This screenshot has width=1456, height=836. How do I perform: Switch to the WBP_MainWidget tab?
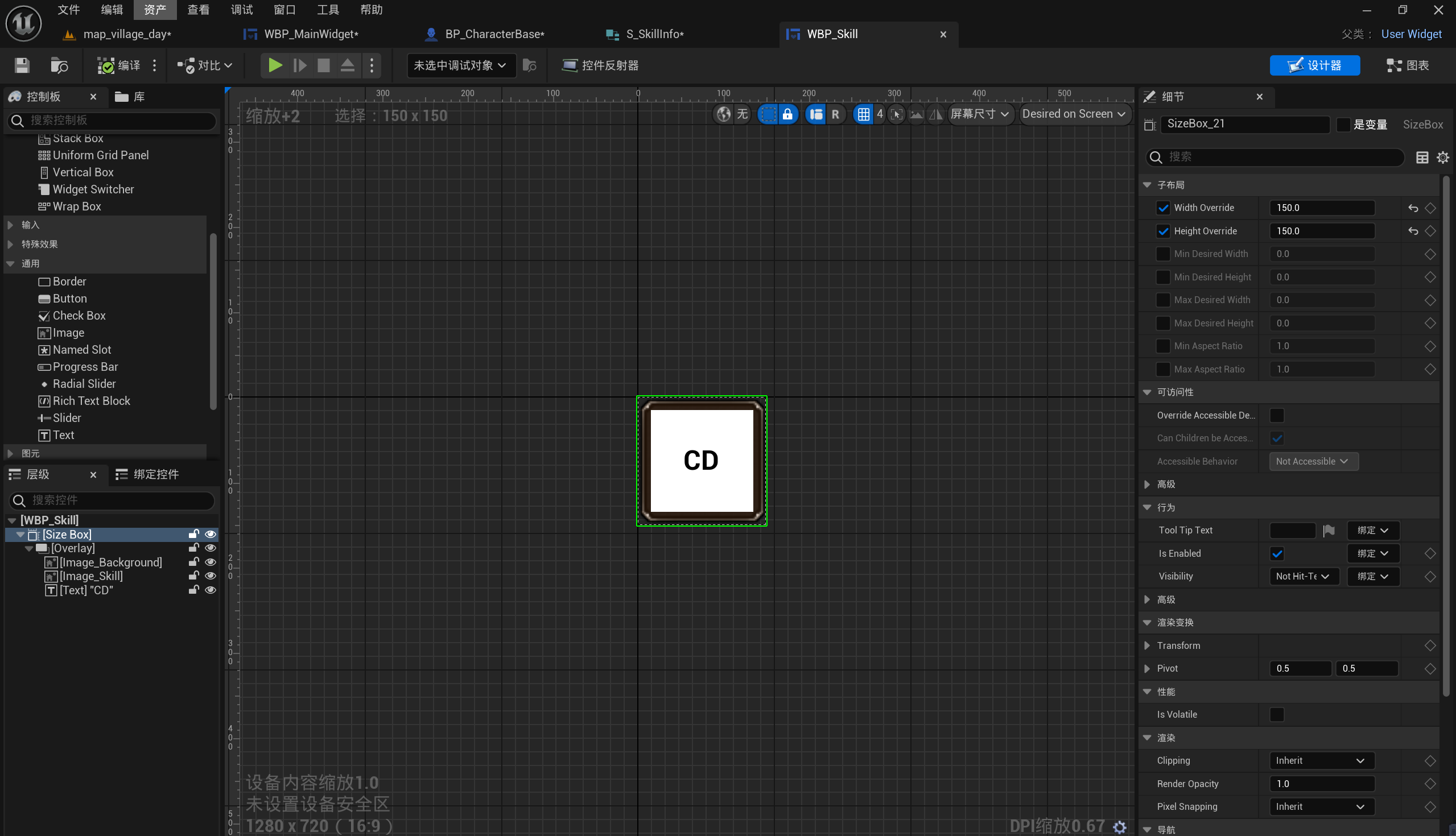311,35
